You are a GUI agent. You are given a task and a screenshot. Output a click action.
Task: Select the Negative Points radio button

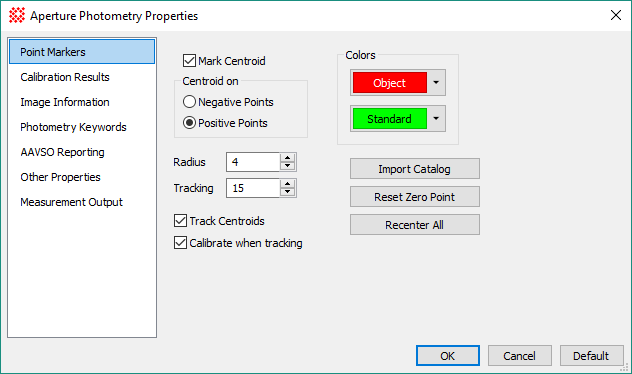coord(189,102)
